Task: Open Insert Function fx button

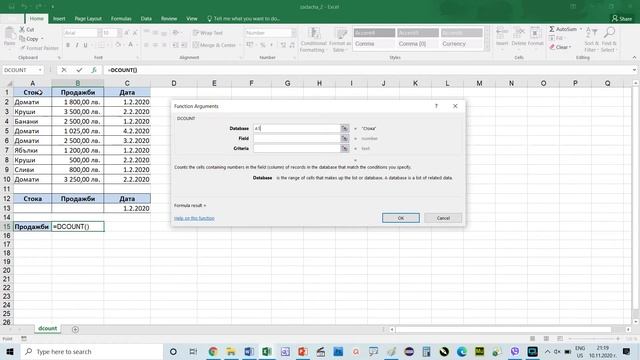Action: [x=93, y=70]
